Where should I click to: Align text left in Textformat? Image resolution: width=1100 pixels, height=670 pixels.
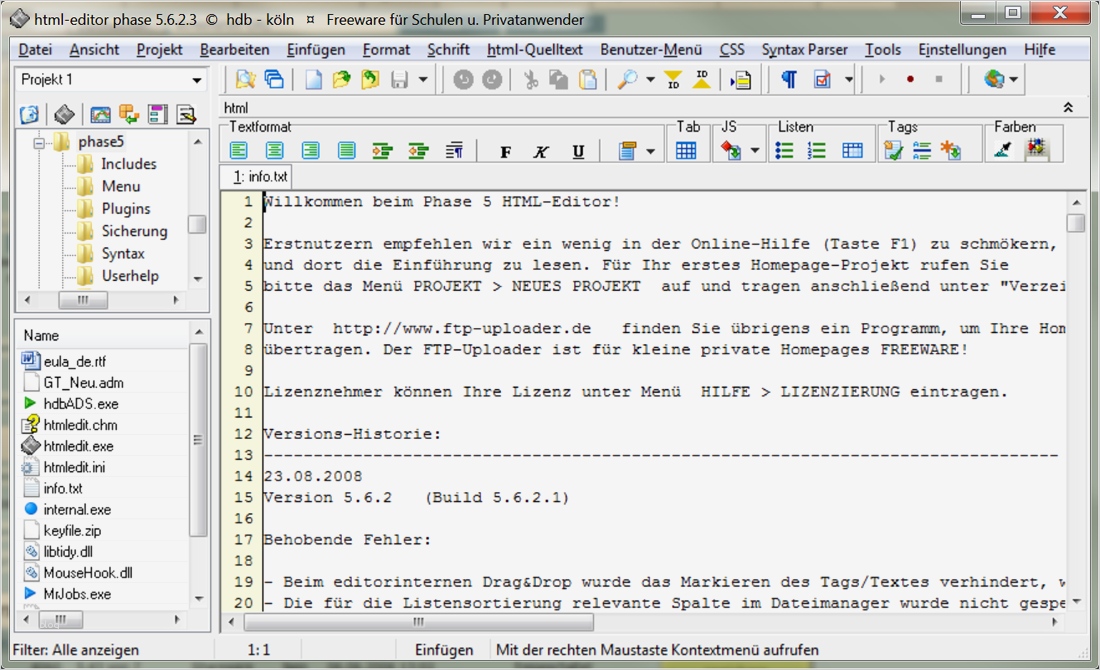tap(239, 150)
